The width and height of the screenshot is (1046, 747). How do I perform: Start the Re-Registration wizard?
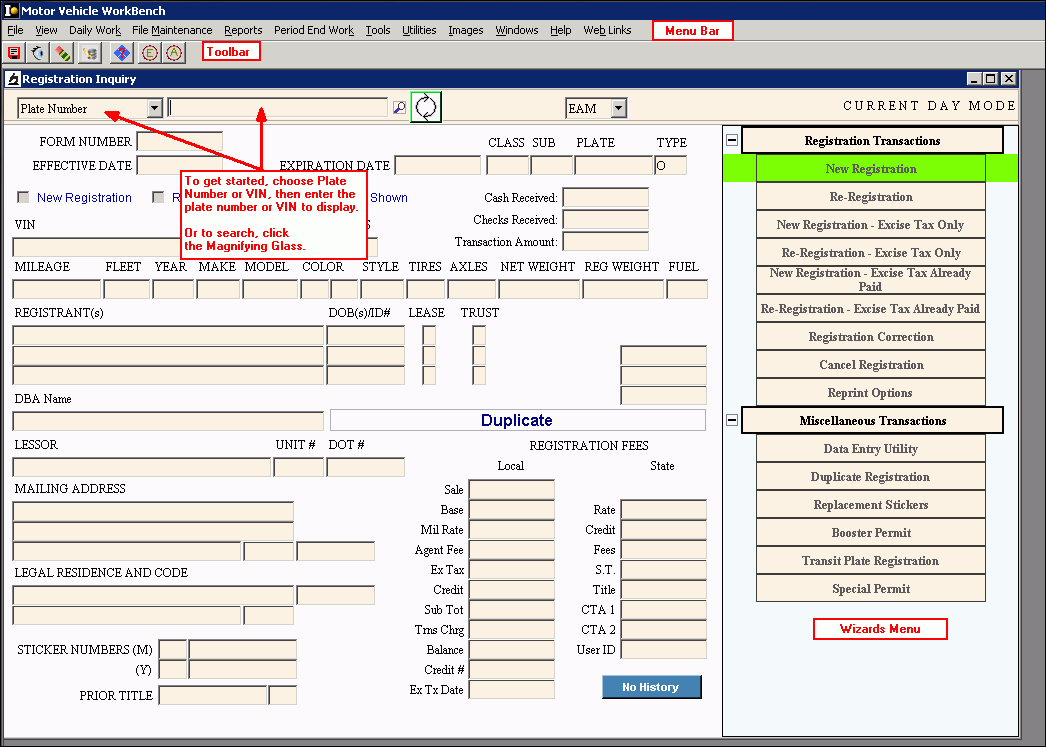click(x=871, y=197)
